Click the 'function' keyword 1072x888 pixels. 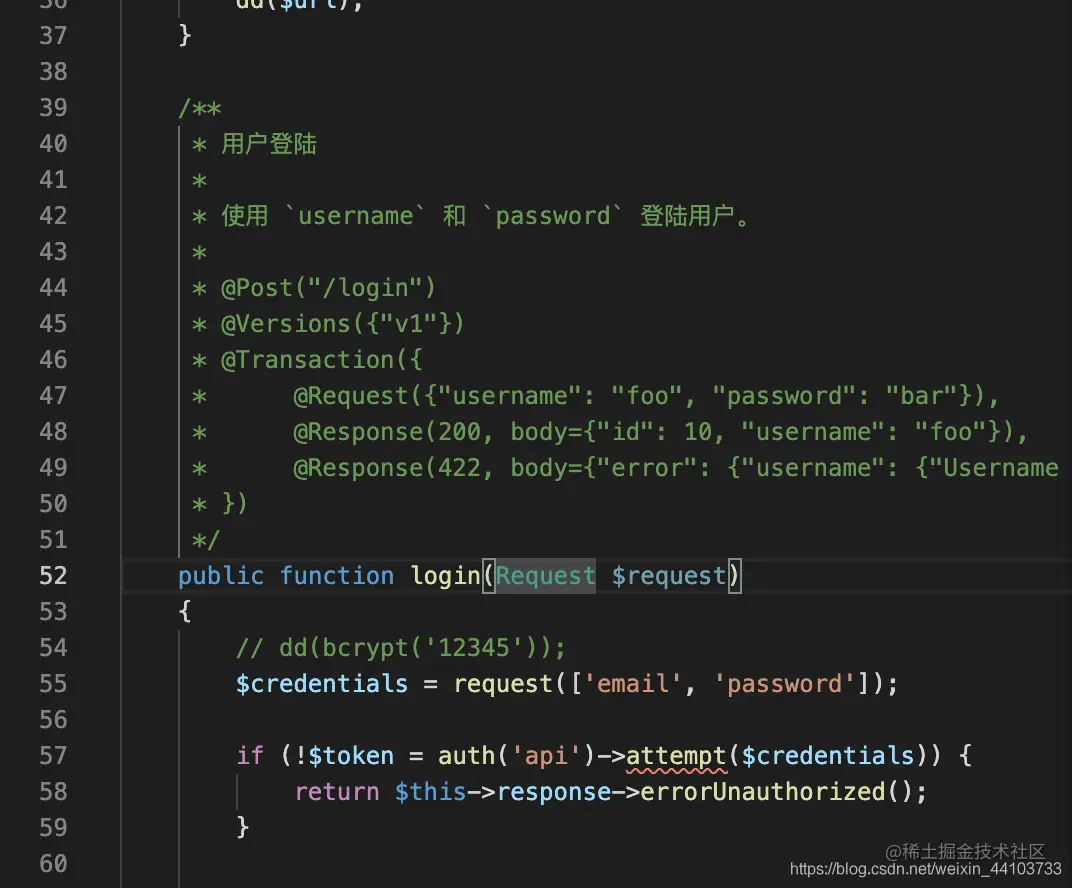pos(336,576)
